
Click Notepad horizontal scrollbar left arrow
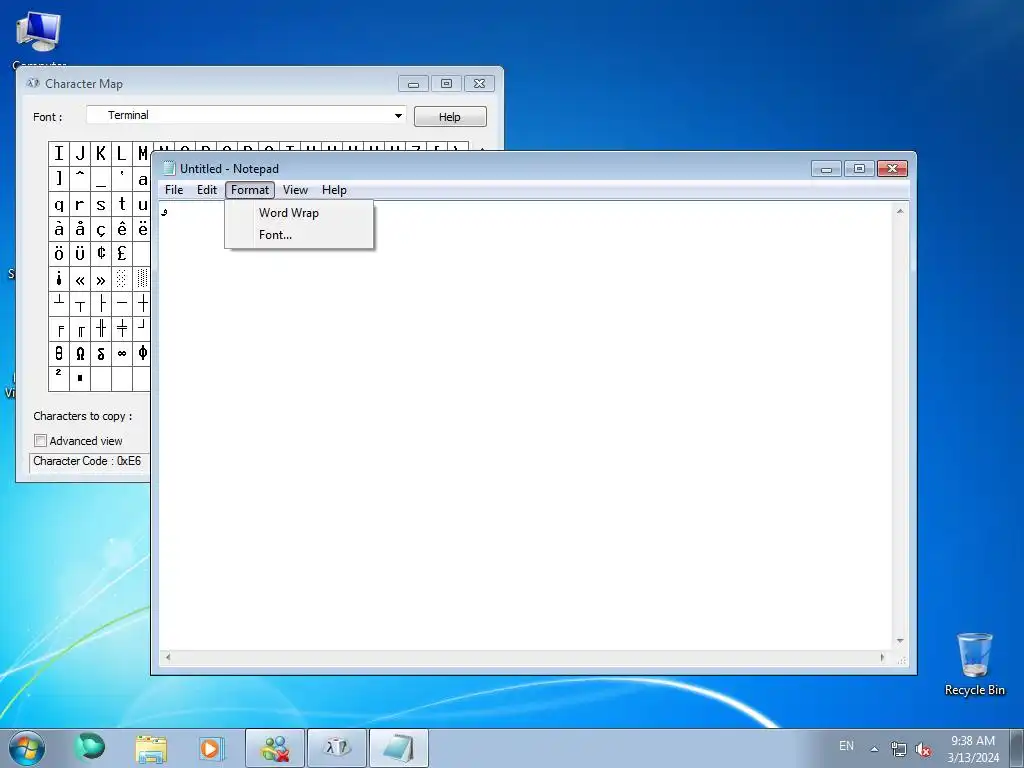(x=168, y=657)
